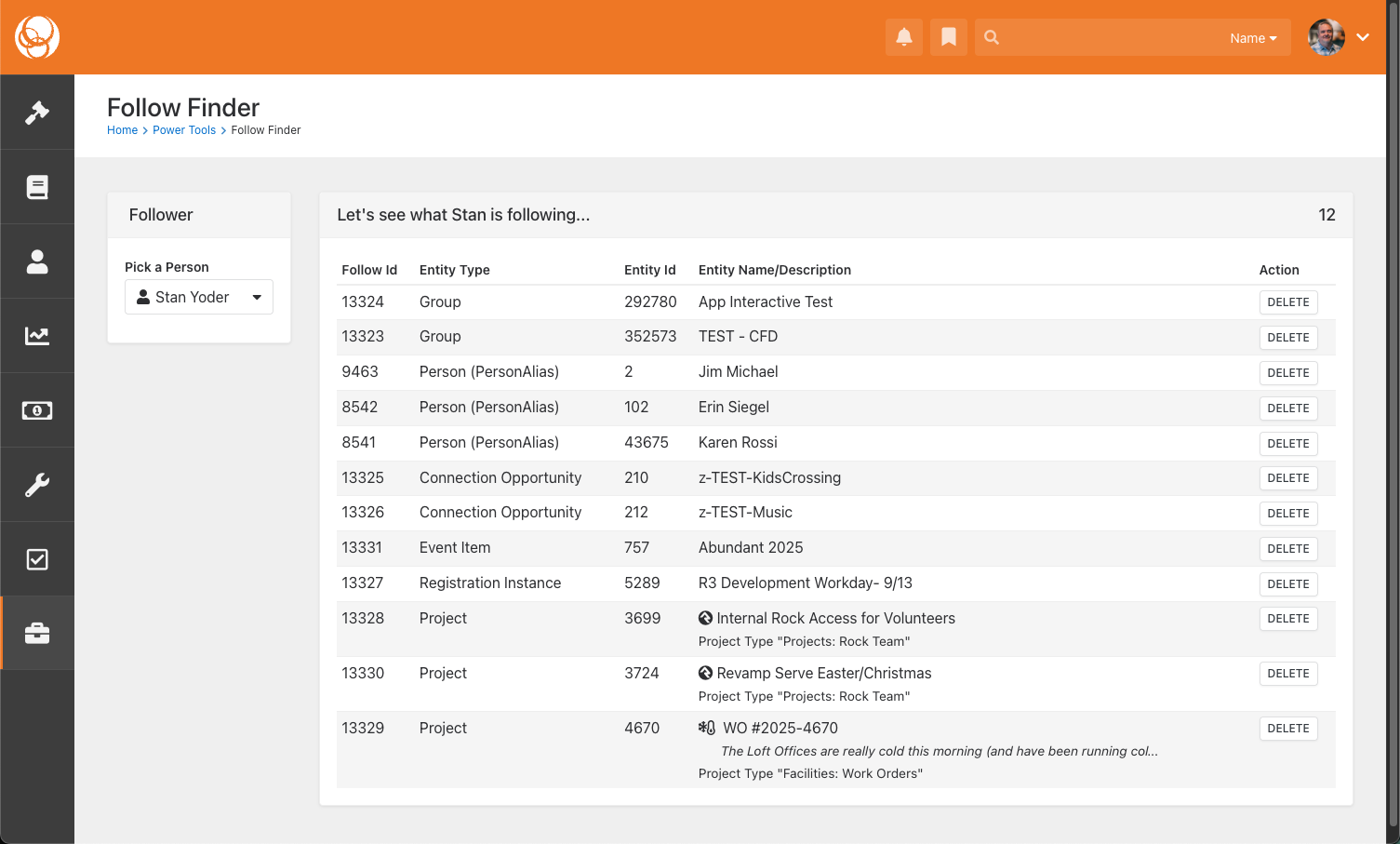Open the money bill sidebar icon

pos(37,410)
